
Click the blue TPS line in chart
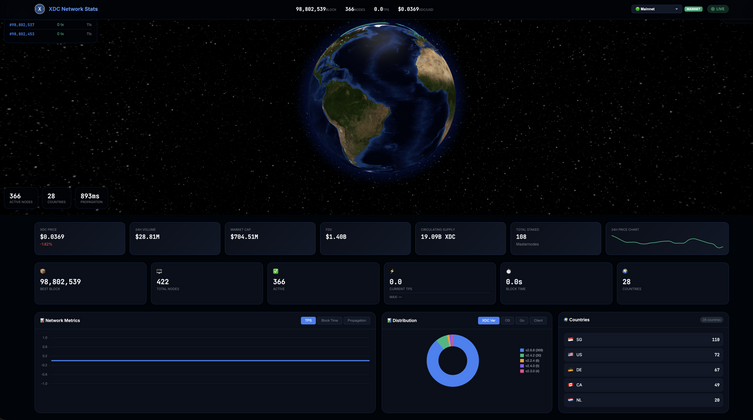[210, 360]
